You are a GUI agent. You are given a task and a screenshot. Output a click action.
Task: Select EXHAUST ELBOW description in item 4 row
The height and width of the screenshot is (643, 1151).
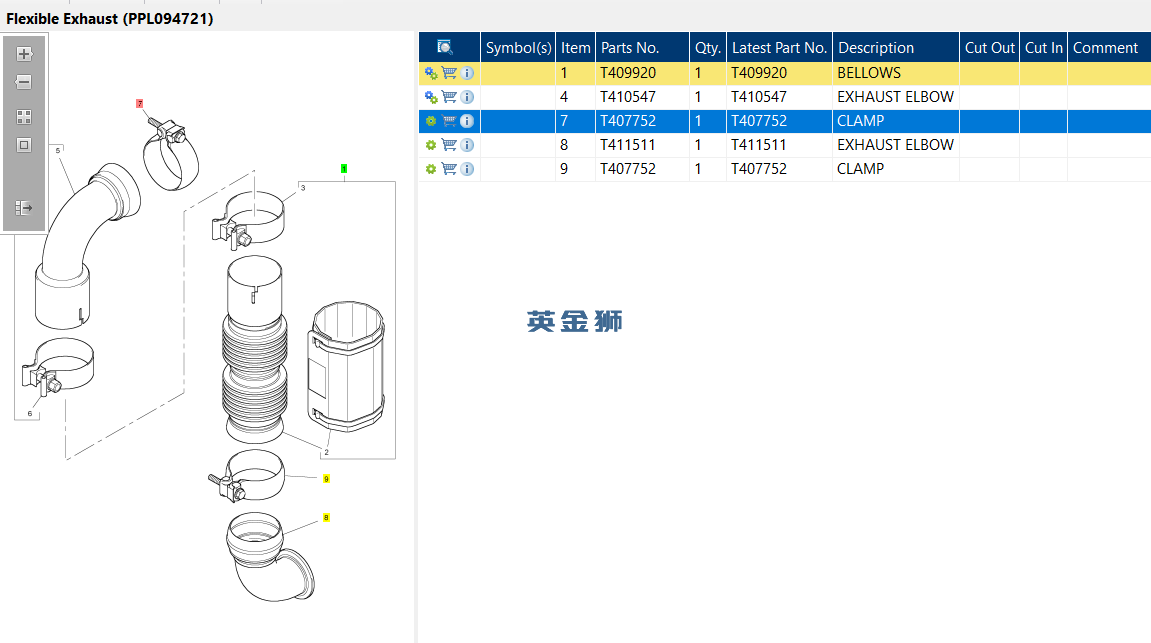pos(896,97)
